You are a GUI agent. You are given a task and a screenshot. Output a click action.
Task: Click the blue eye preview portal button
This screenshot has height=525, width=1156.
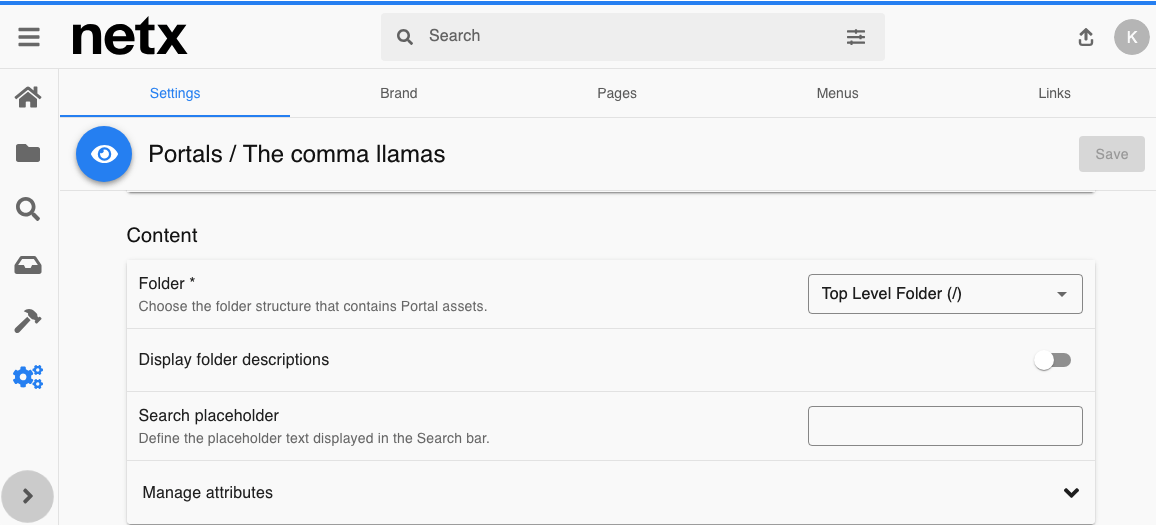click(104, 154)
